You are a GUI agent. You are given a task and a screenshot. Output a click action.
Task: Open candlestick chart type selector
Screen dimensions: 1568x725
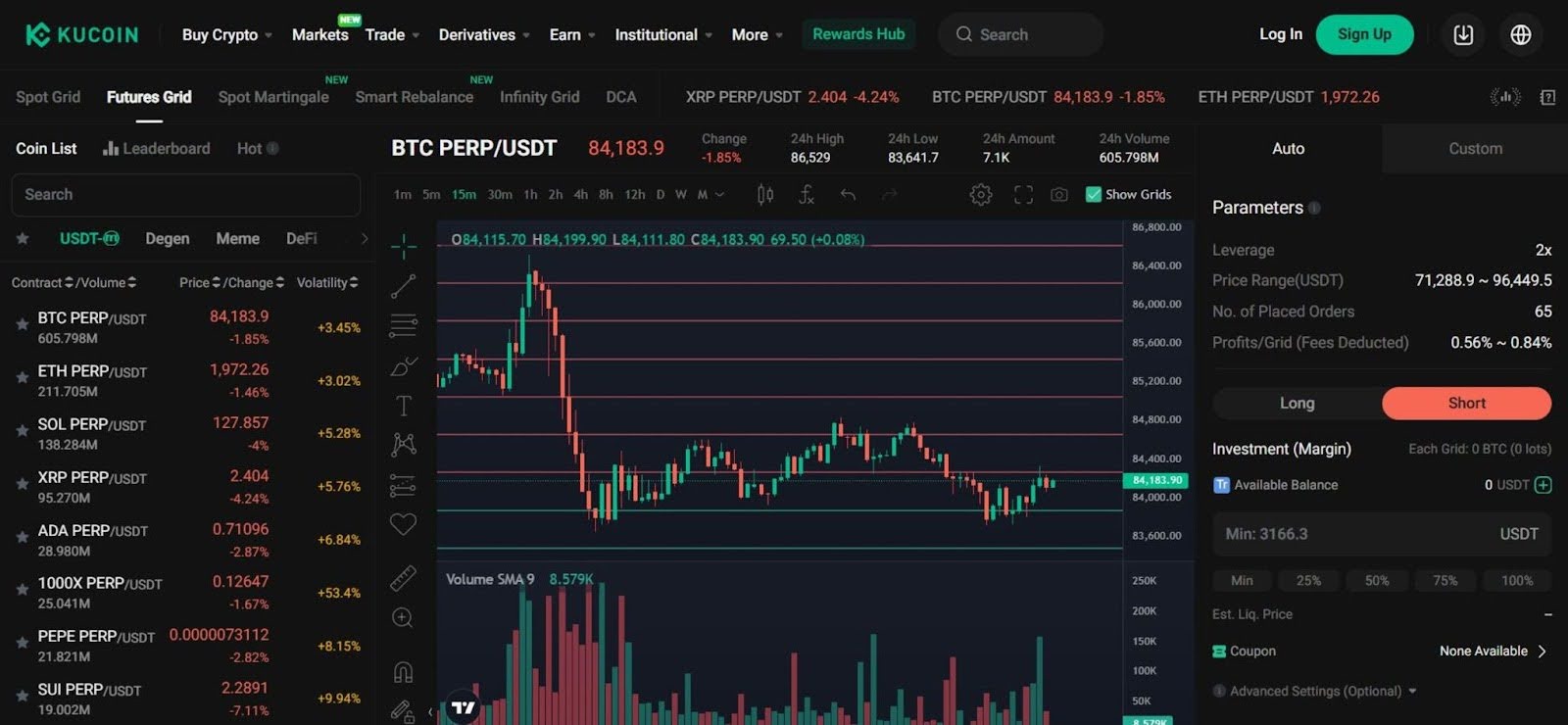(x=765, y=195)
